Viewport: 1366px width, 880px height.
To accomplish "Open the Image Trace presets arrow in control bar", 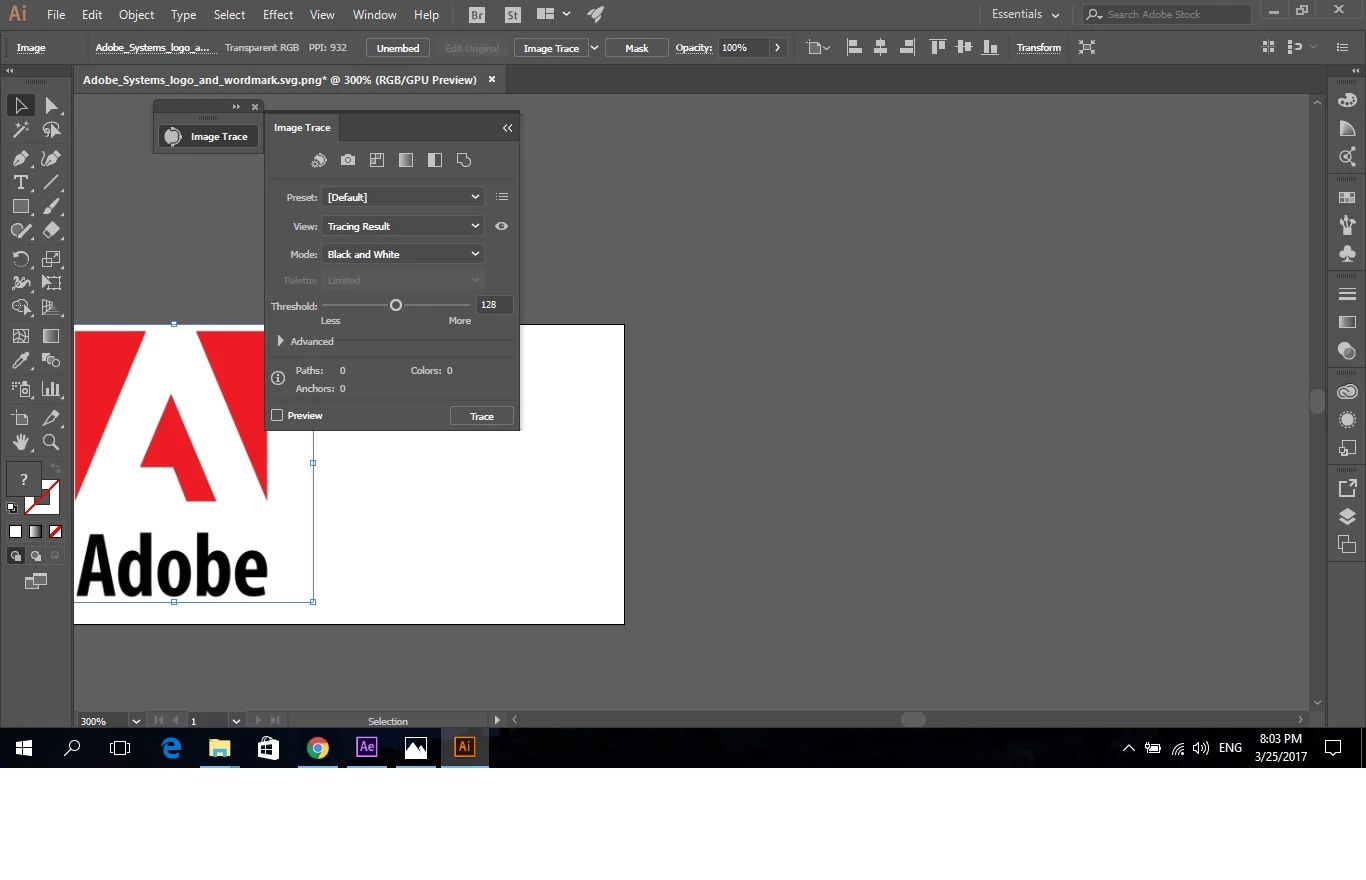I will point(595,48).
